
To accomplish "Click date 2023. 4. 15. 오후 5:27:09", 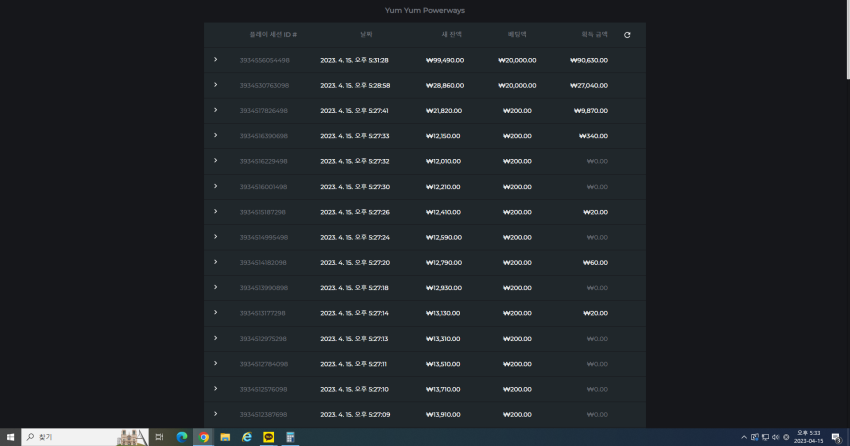I will pyautogui.click(x=355, y=415).
